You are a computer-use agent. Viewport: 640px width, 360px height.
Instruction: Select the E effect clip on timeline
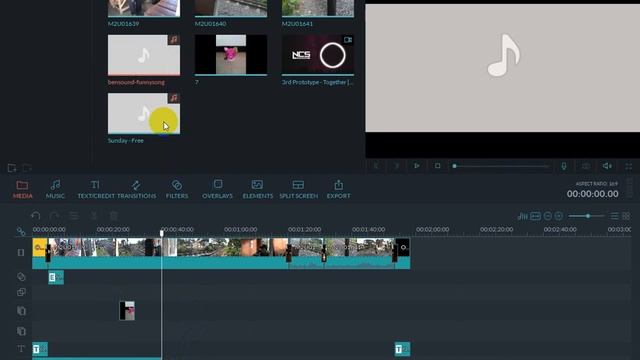point(56,278)
